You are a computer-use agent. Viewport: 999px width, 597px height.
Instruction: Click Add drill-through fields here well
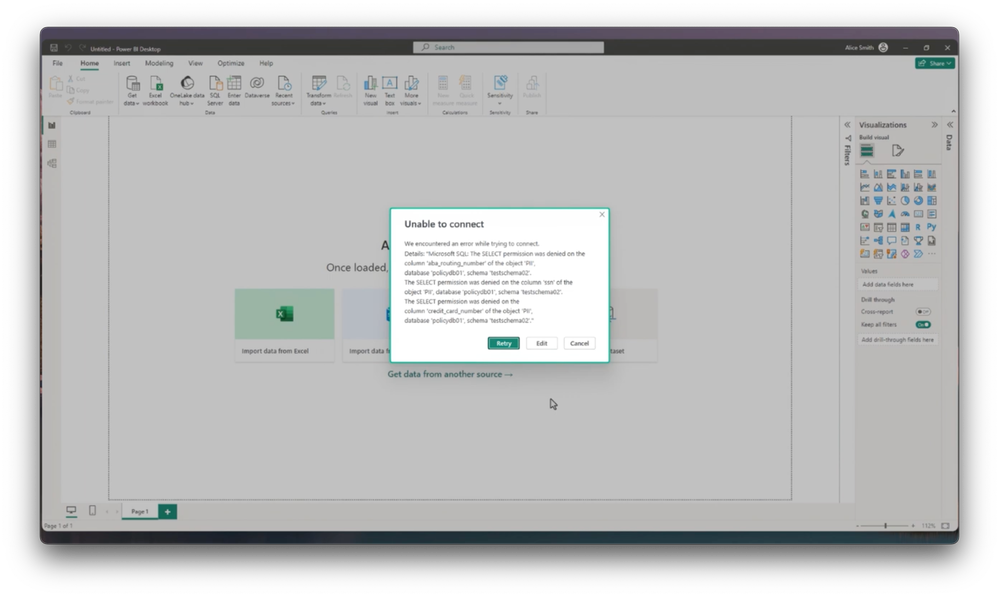click(x=897, y=340)
